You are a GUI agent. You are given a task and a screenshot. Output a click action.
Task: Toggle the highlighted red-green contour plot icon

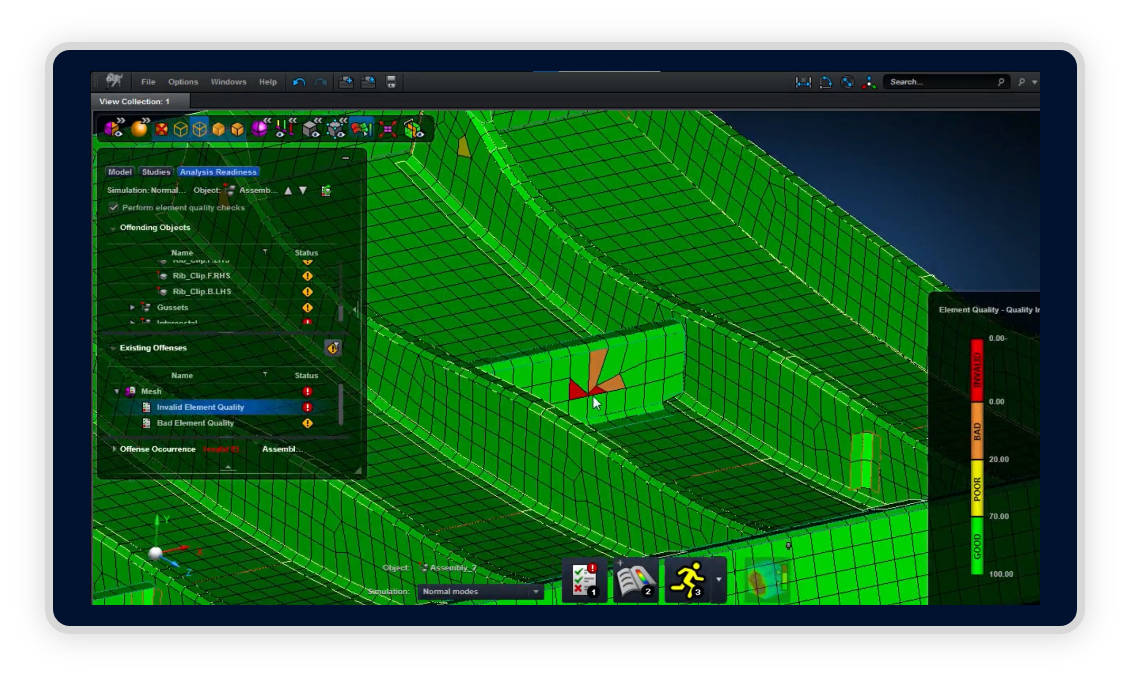pyautogui.click(x=362, y=128)
